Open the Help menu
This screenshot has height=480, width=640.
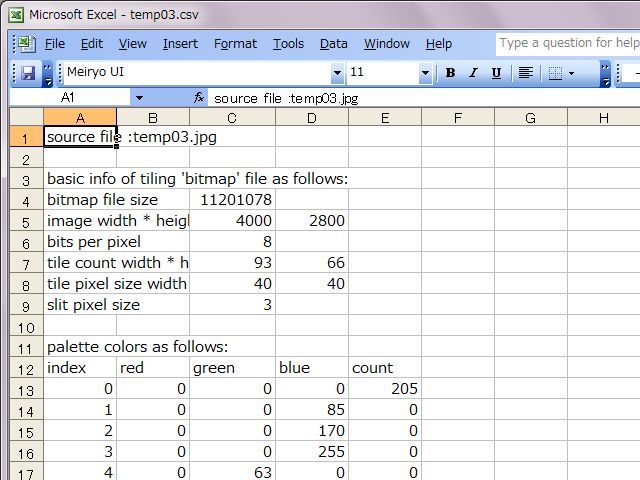point(438,44)
